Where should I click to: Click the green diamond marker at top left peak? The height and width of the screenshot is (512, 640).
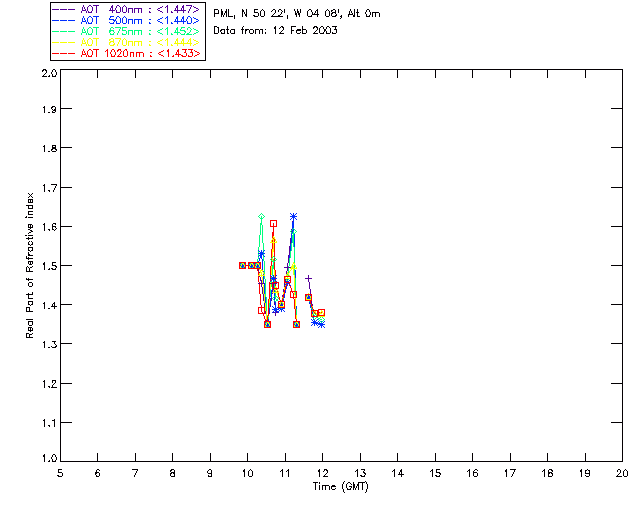point(262,216)
